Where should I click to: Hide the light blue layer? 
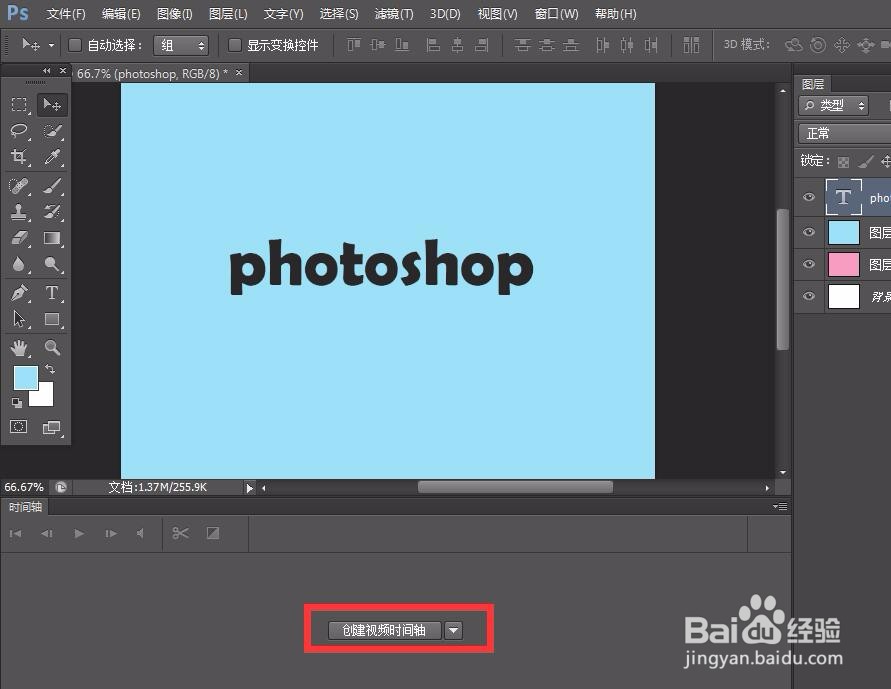coord(809,232)
